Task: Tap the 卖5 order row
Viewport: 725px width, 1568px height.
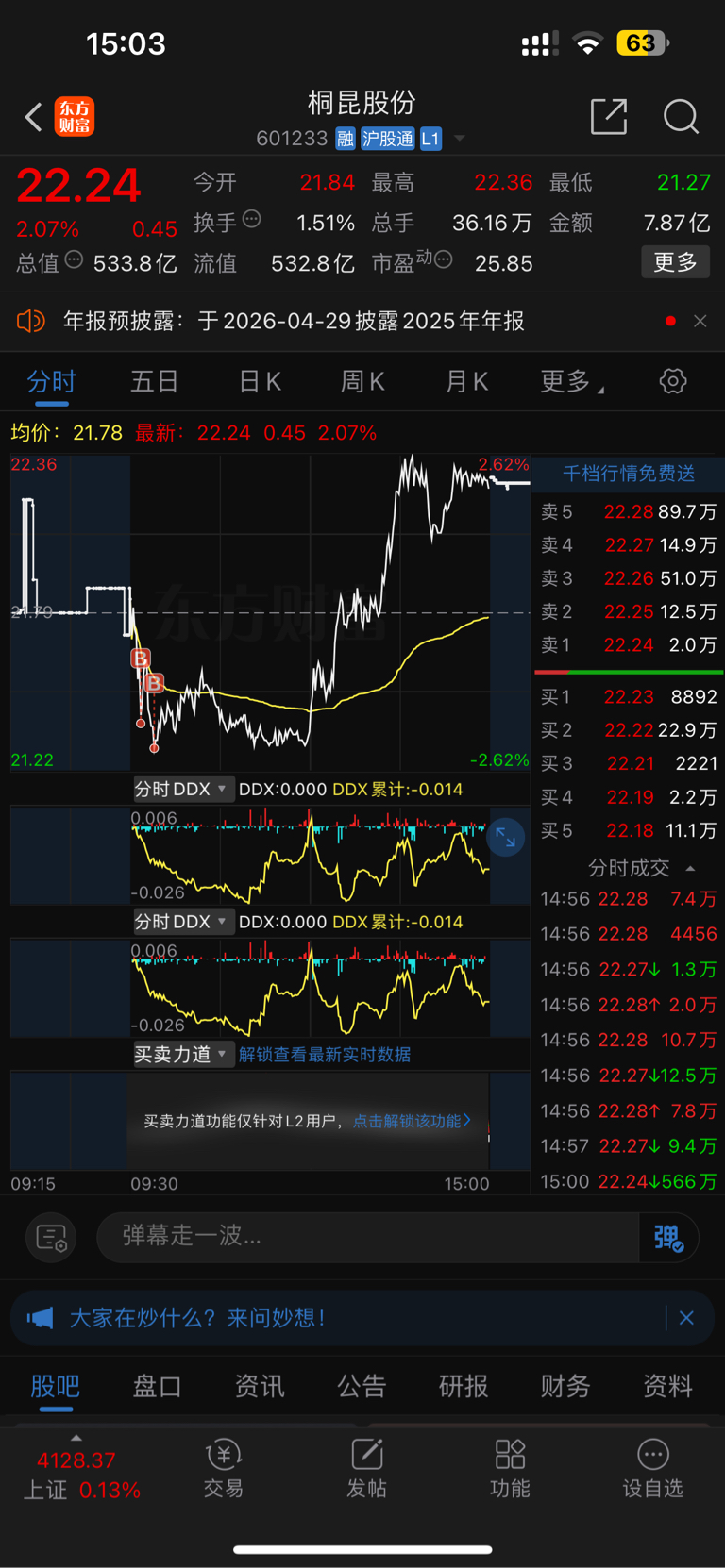Action: 629,512
